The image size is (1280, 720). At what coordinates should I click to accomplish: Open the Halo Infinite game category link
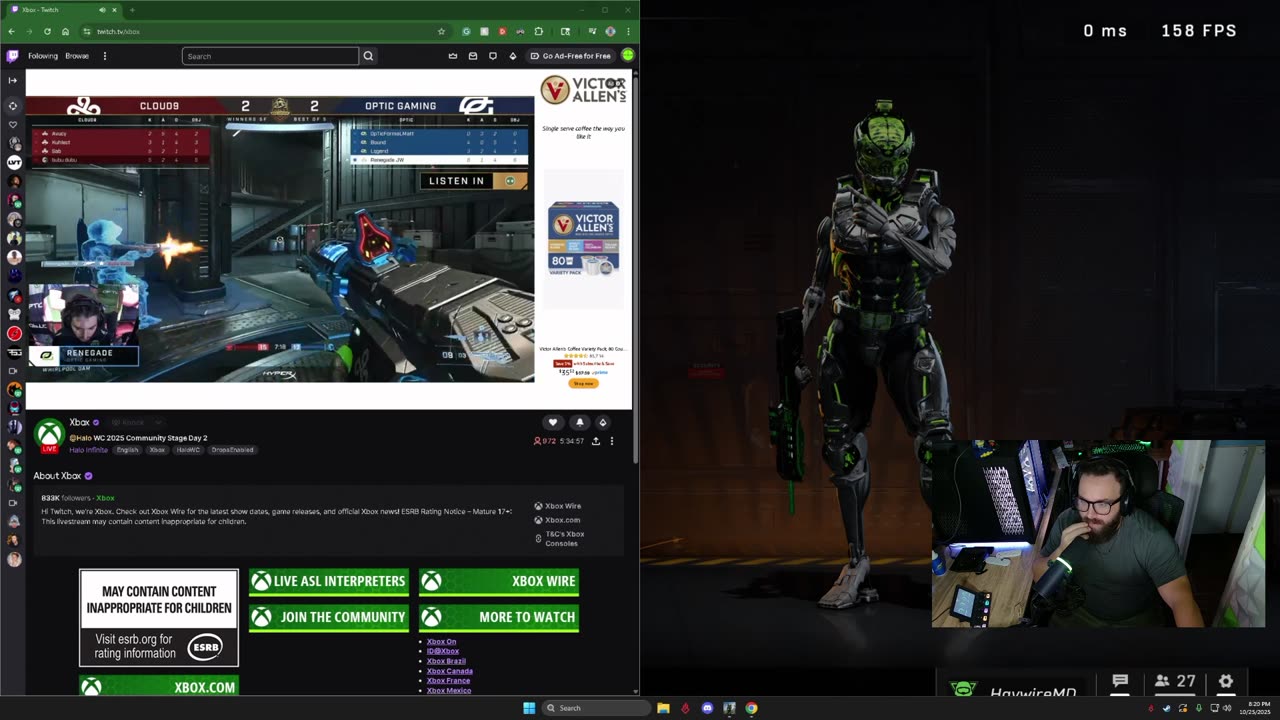[x=88, y=450]
